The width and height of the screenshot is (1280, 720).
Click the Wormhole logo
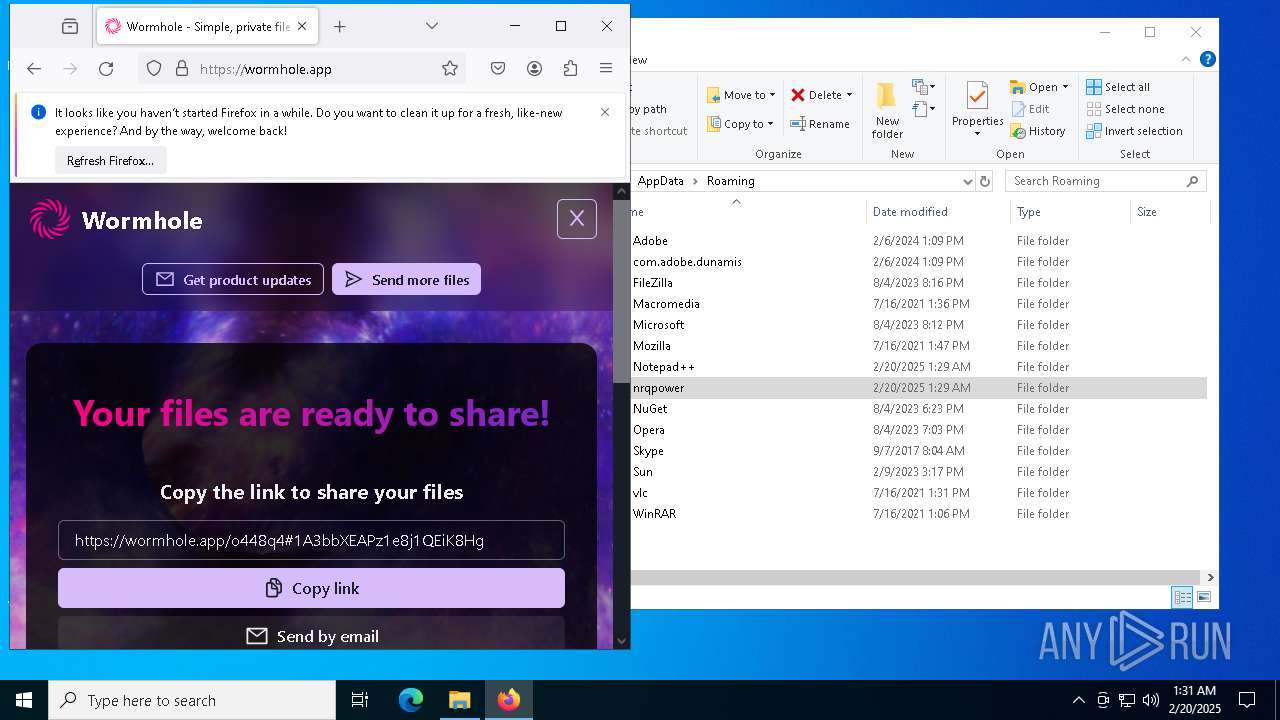click(116, 220)
